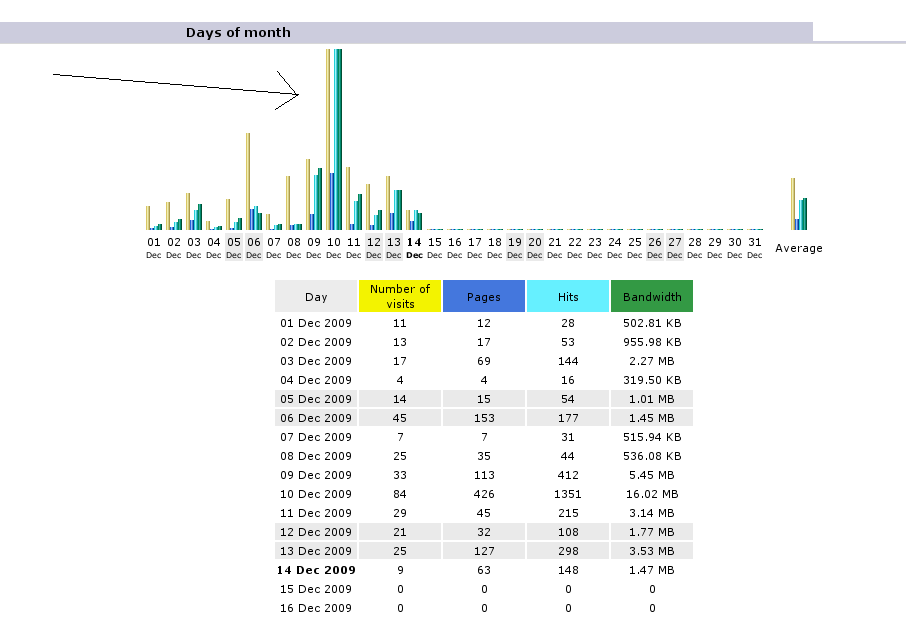Click the 15 Dec 2009 row label
Screen dimensions: 906x617
coord(316,589)
